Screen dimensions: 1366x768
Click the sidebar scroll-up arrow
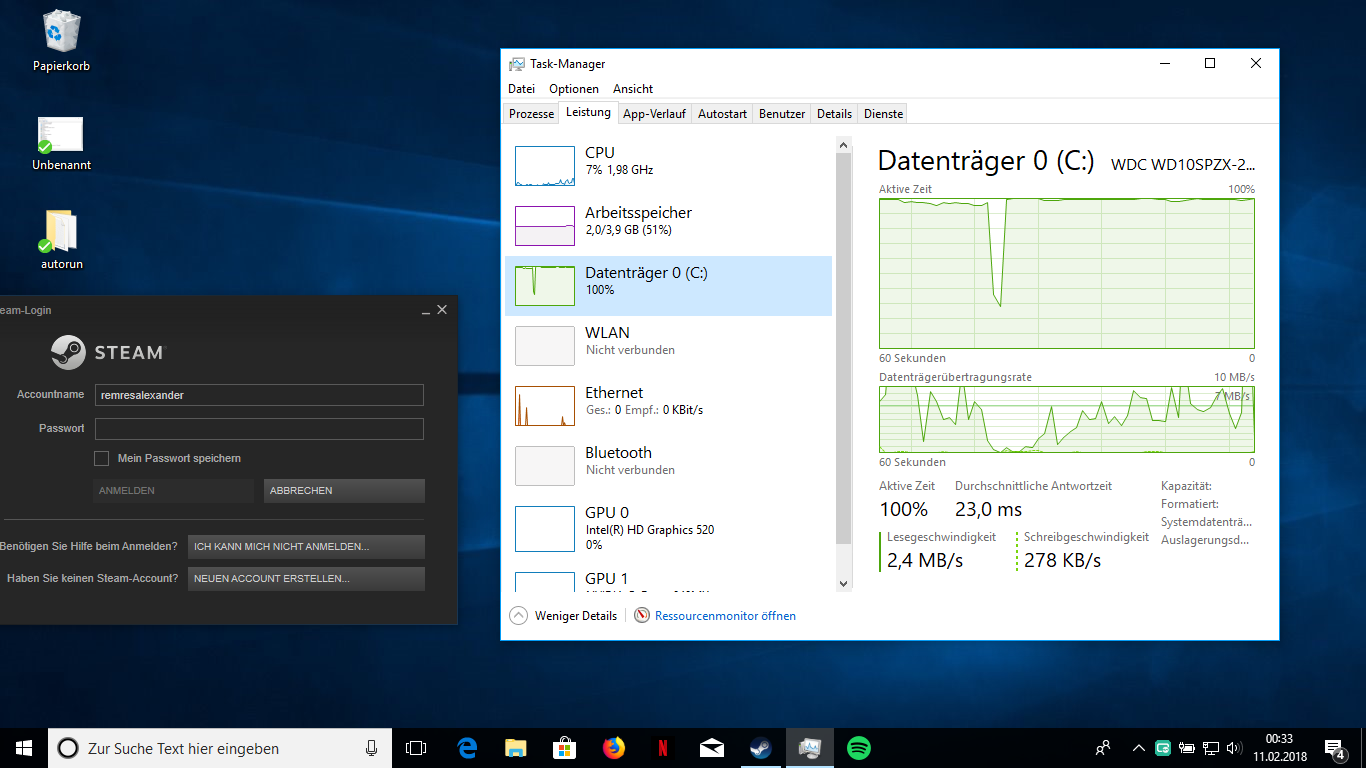[x=843, y=144]
